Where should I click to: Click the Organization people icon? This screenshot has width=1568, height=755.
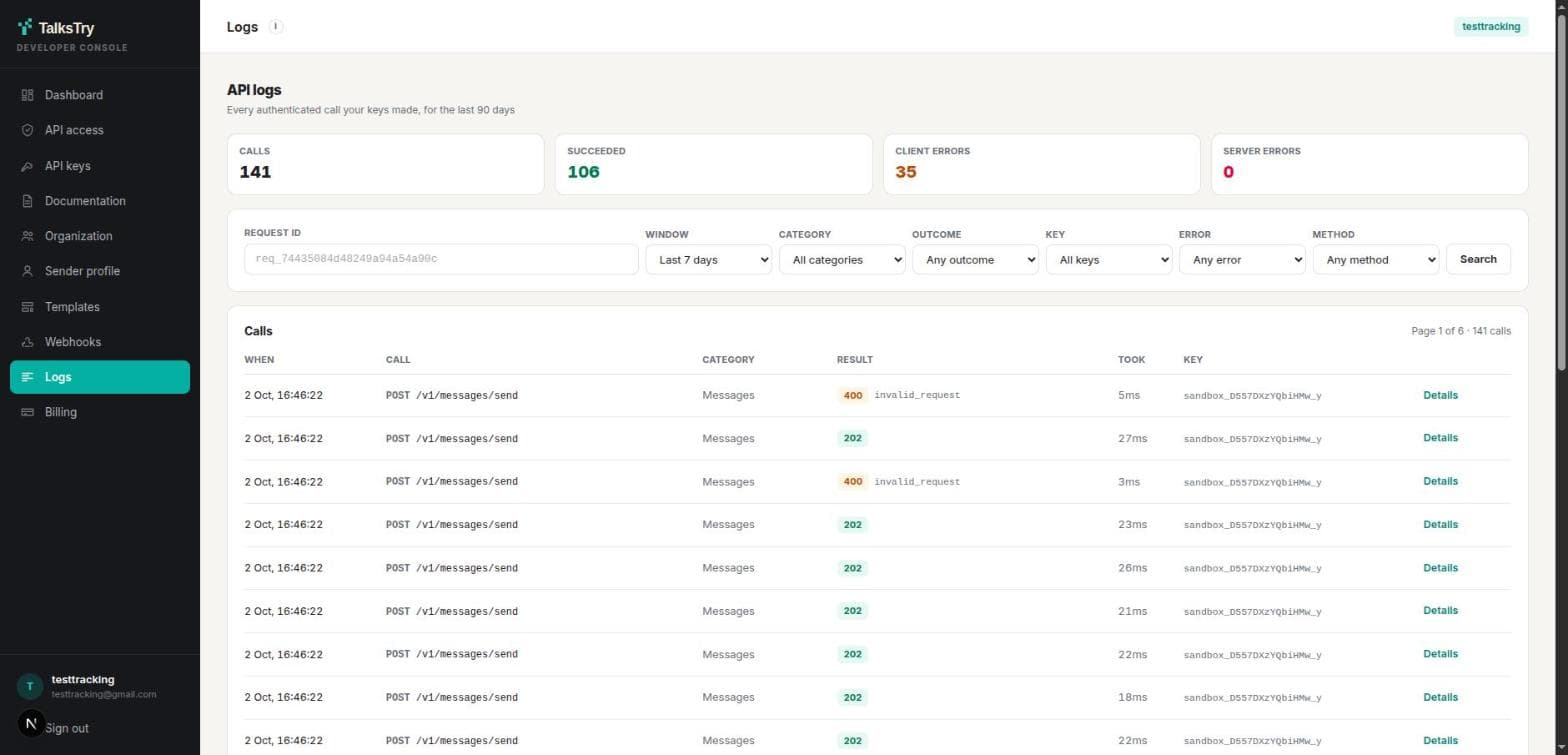(x=27, y=236)
